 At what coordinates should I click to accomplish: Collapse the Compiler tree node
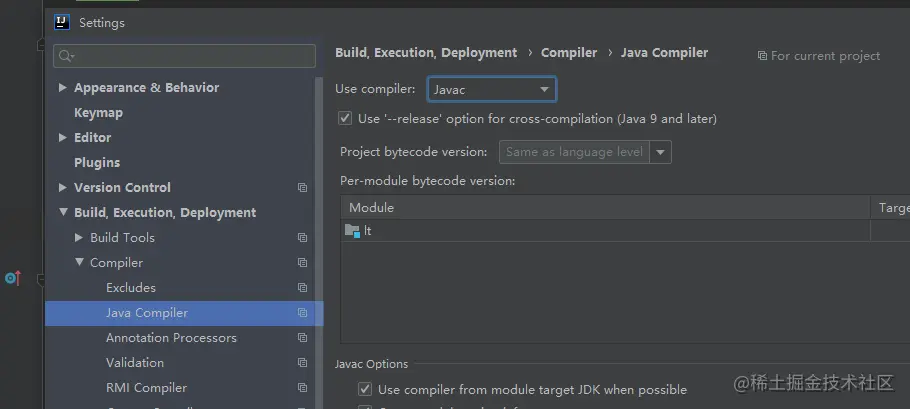click(79, 263)
